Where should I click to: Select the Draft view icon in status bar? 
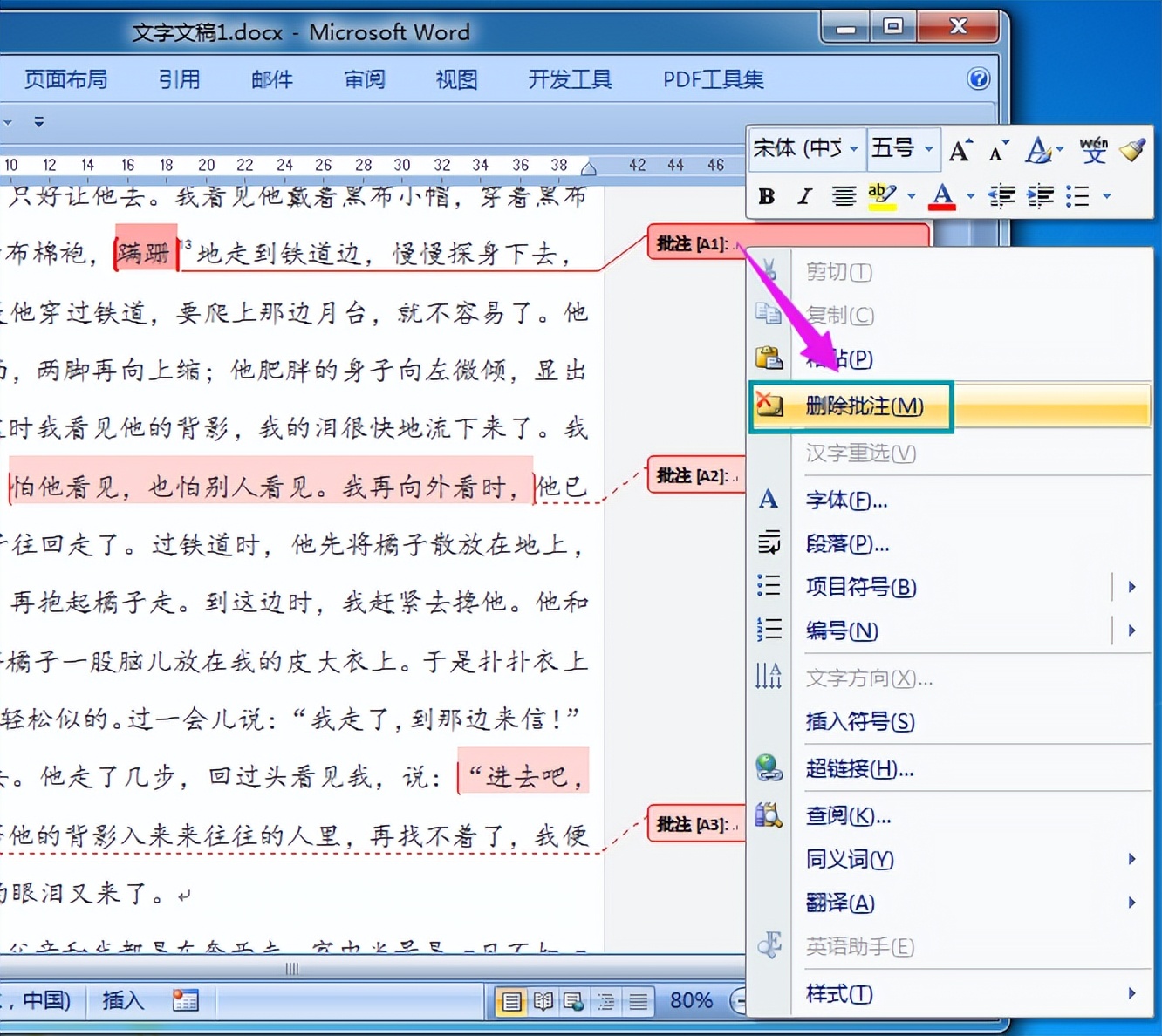click(x=638, y=1001)
